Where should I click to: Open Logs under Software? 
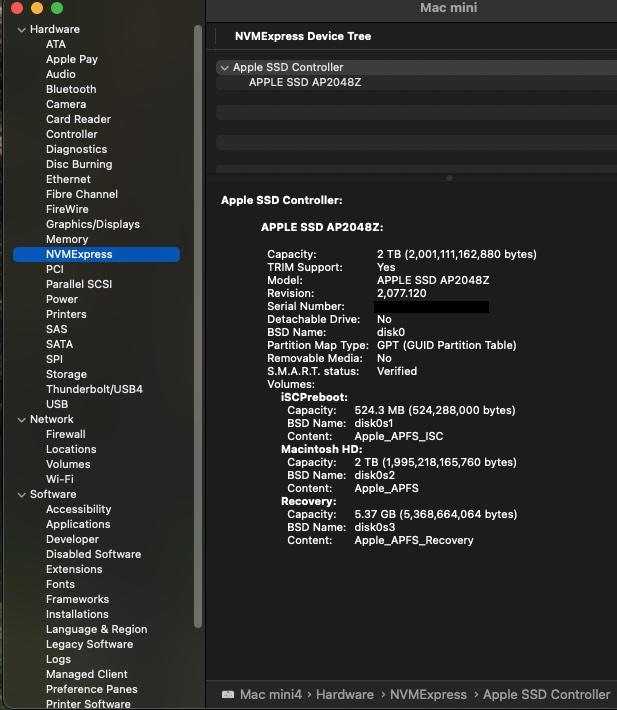(58, 659)
